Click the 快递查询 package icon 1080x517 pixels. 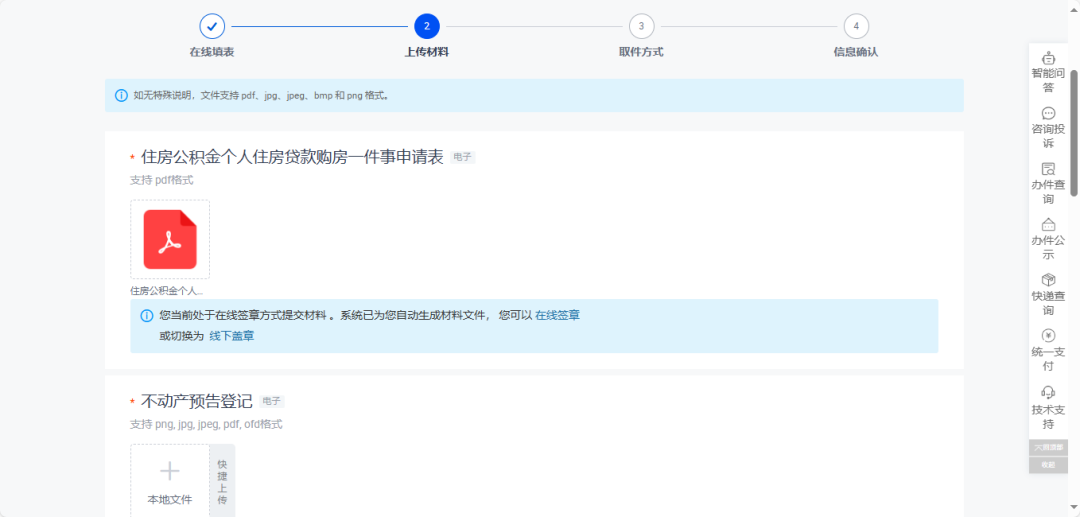point(1048,280)
